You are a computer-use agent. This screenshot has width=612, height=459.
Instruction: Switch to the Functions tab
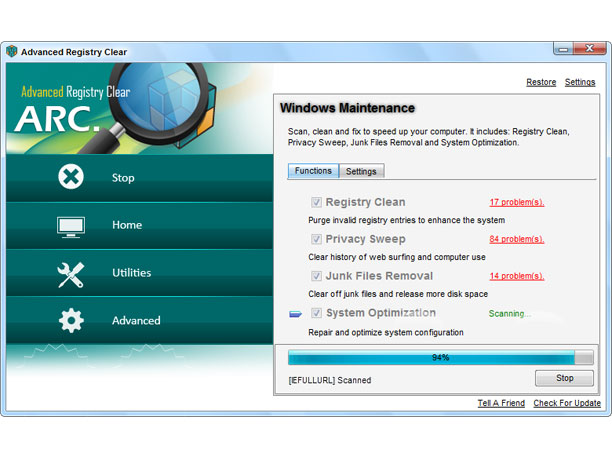tap(313, 171)
